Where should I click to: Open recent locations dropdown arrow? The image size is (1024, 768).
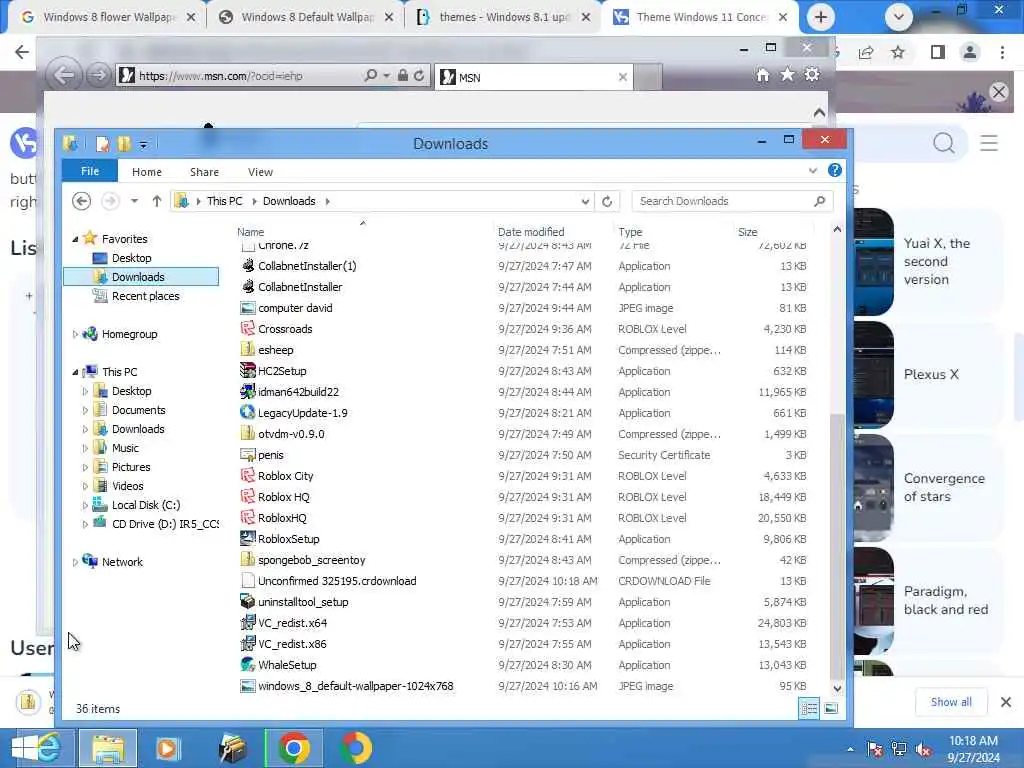(x=134, y=201)
